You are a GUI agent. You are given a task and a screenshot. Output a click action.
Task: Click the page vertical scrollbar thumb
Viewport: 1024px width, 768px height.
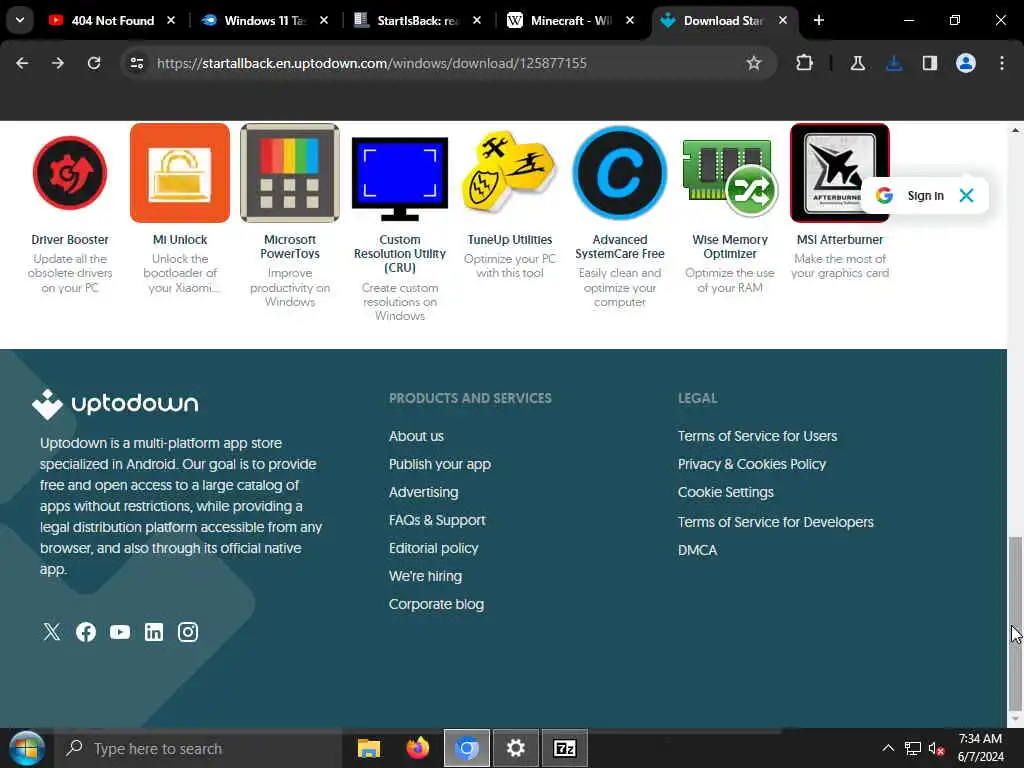(x=1015, y=623)
